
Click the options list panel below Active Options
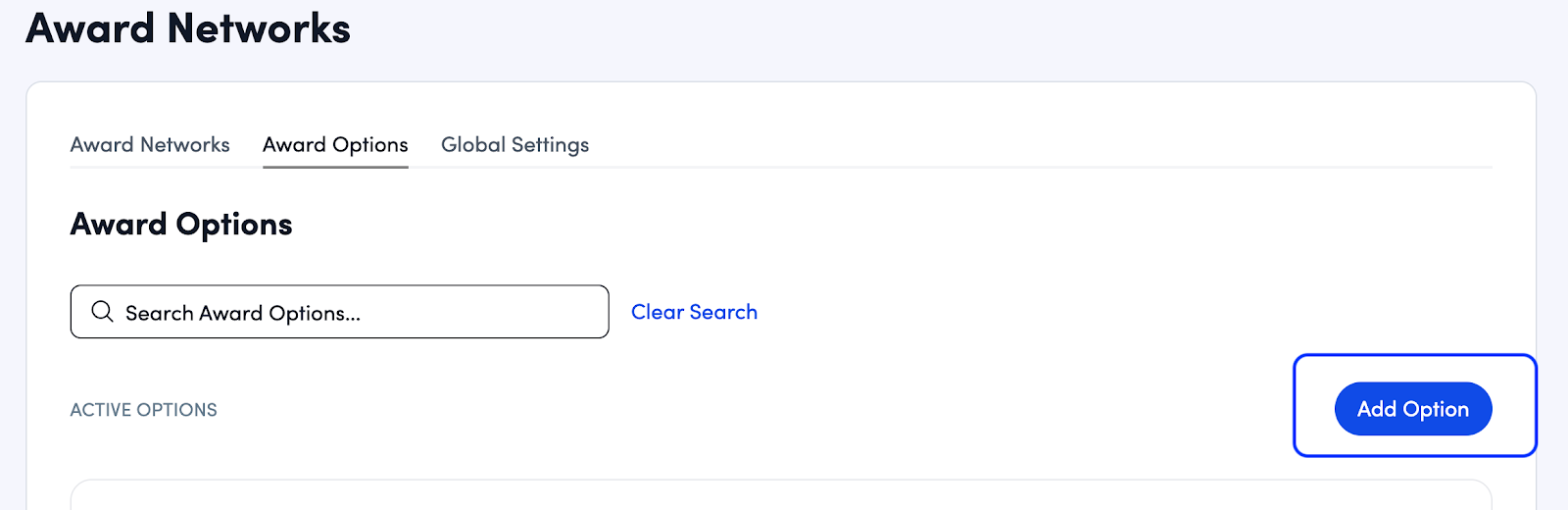(x=780, y=495)
